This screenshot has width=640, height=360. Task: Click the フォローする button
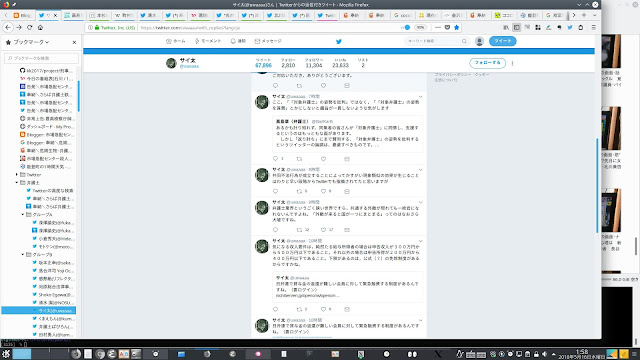[x=487, y=63]
